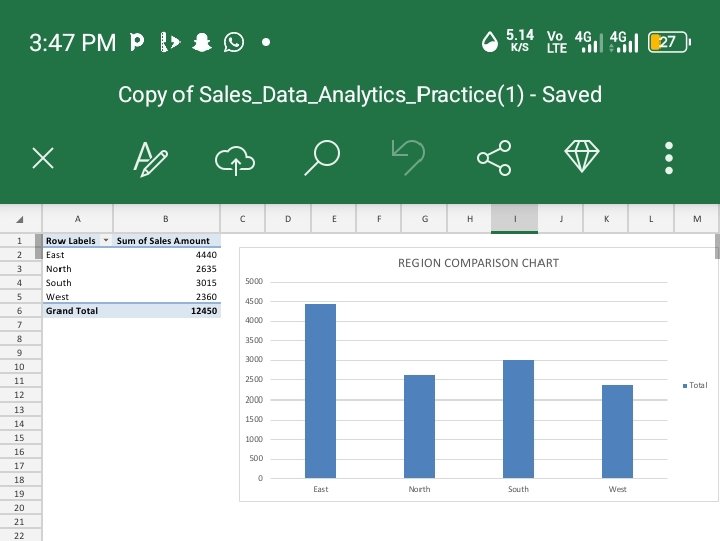Select the cell with value 12450

pos(166,311)
